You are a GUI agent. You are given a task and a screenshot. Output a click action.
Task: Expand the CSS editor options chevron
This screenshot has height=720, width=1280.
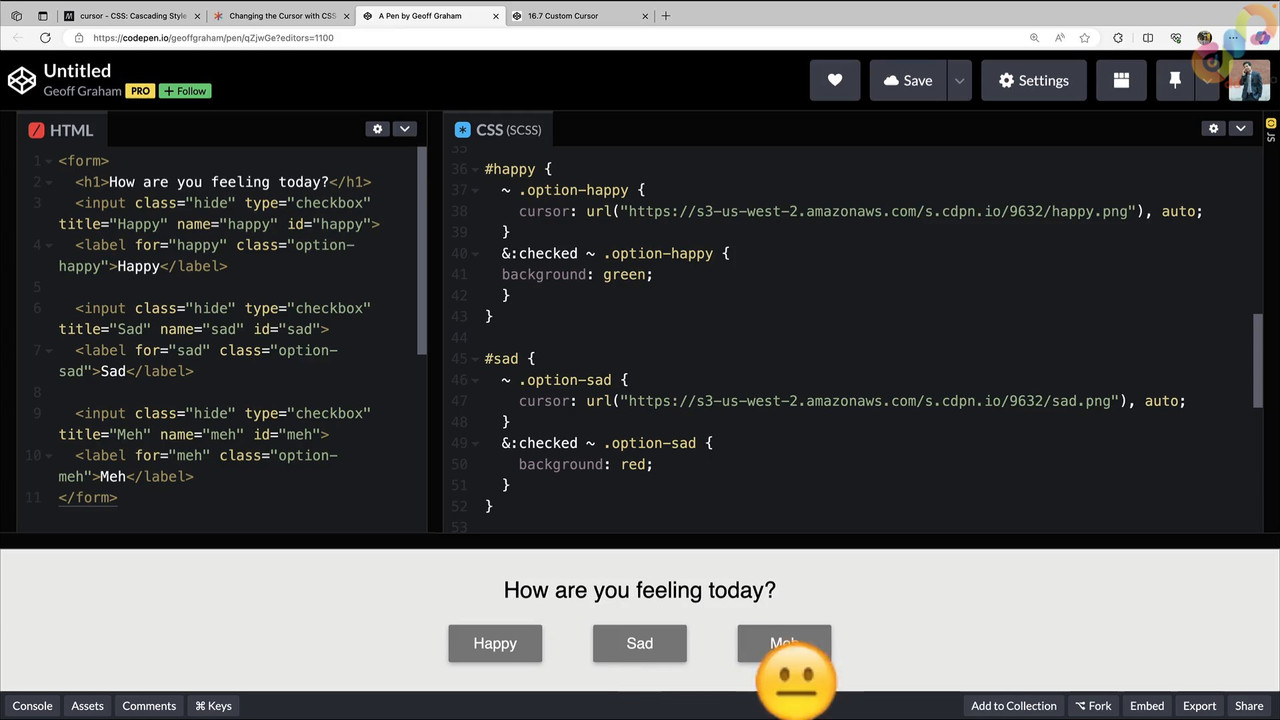pyautogui.click(x=1240, y=129)
